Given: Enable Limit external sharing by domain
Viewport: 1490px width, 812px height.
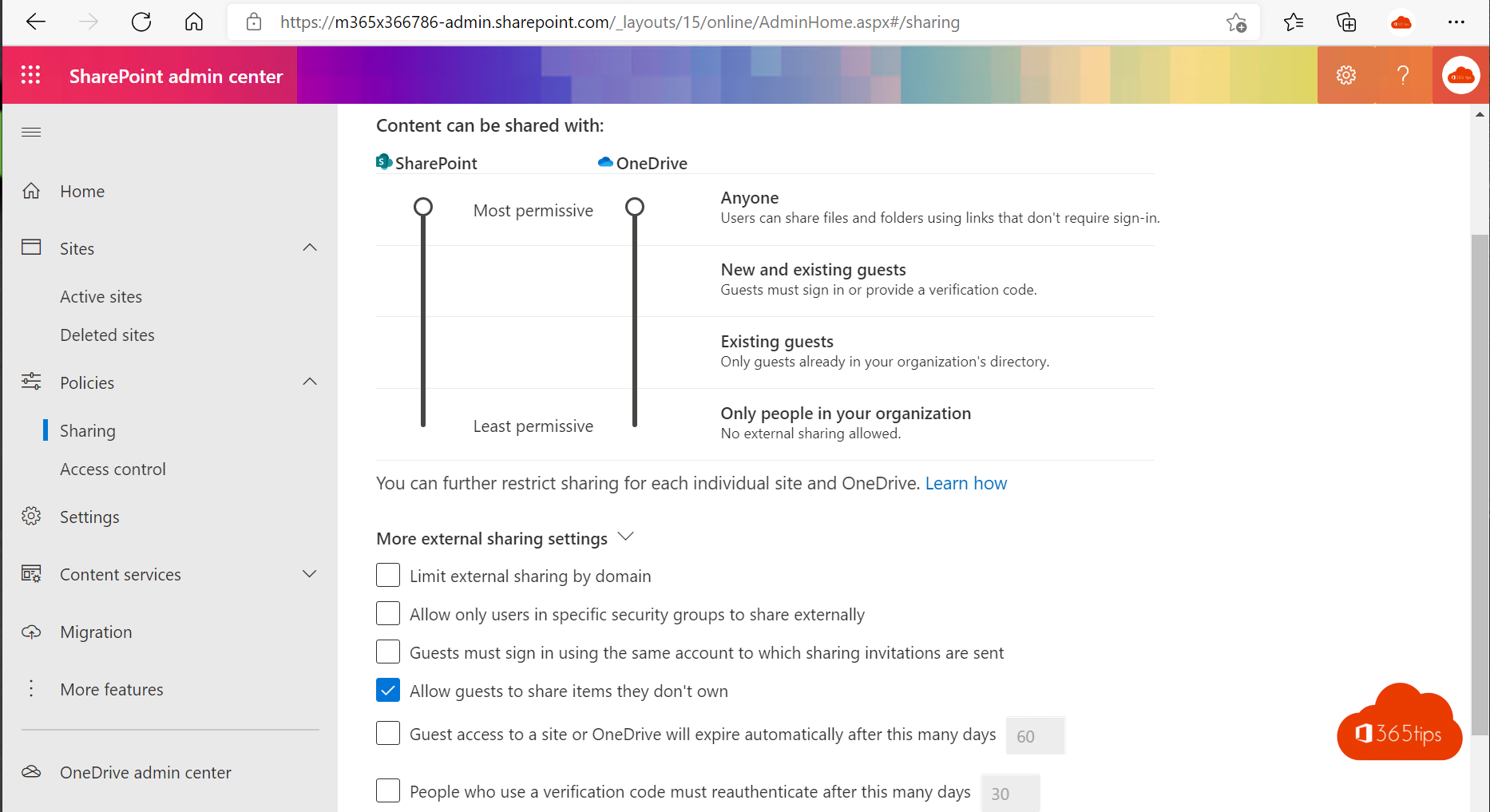Looking at the screenshot, I should tap(388, 575).
